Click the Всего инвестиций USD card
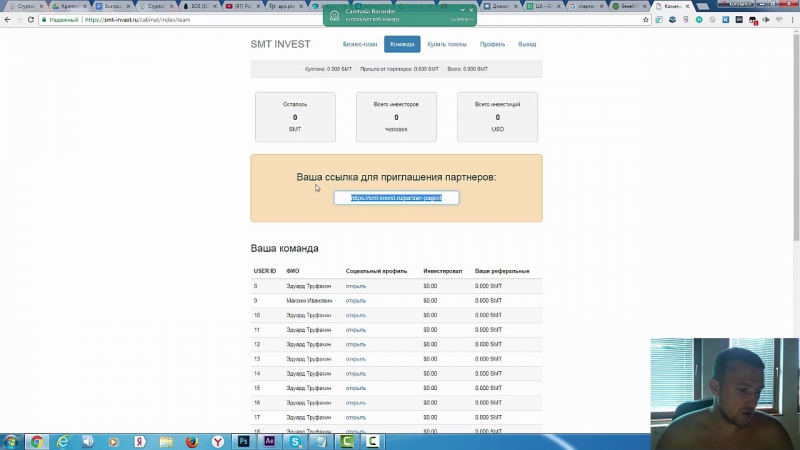The height and width of the screenshot is (450, 800). (x=497, y=117)
